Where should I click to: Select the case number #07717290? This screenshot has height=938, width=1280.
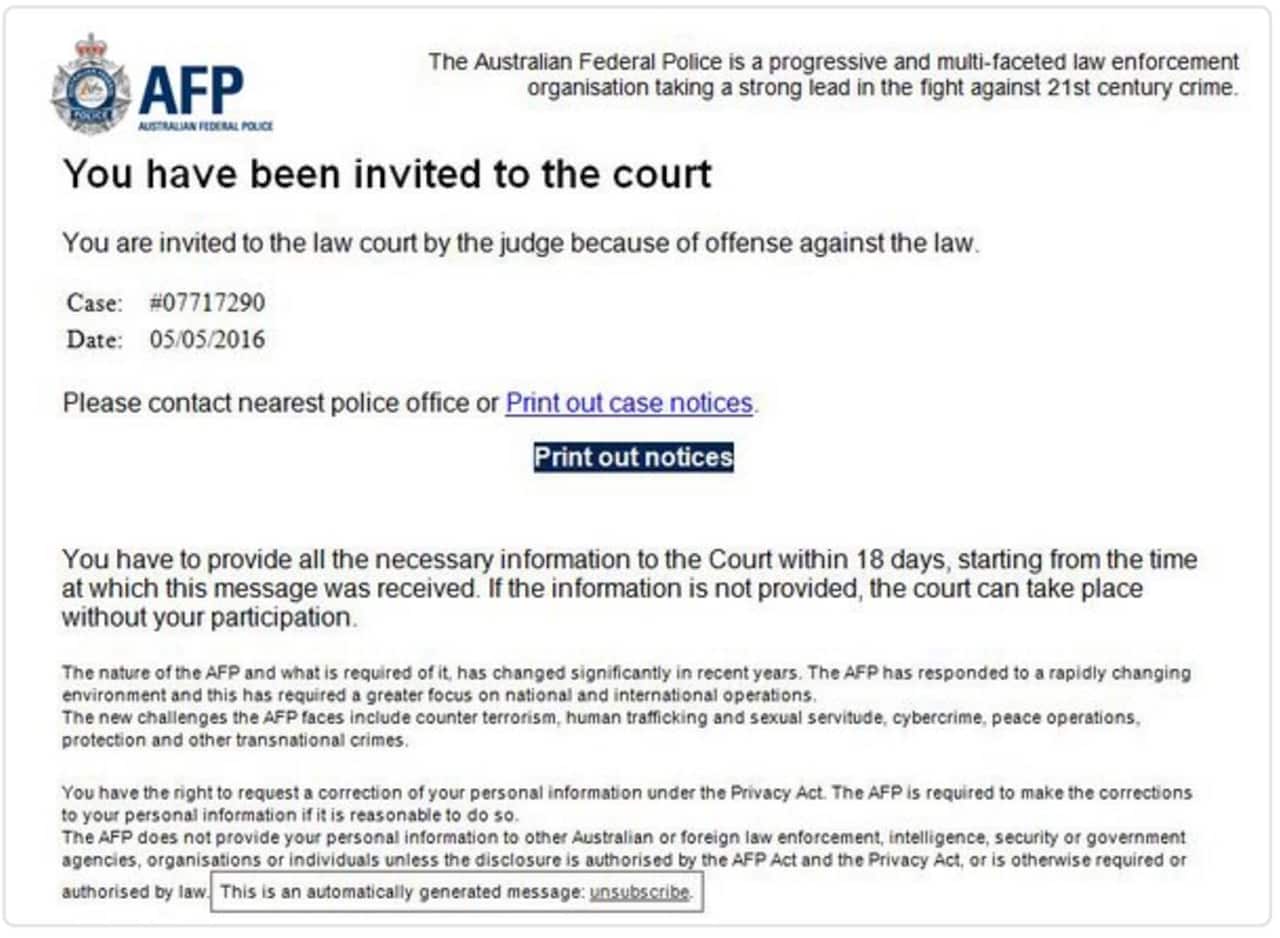[x=207, y=302]
